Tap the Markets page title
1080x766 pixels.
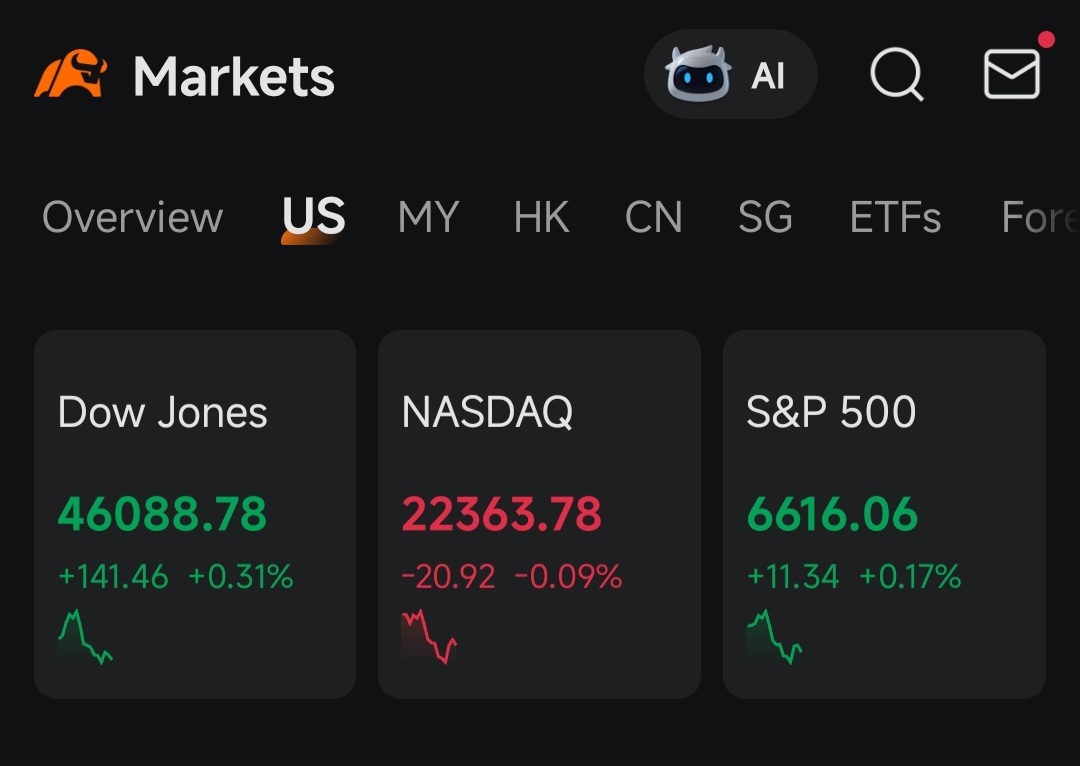234,76
